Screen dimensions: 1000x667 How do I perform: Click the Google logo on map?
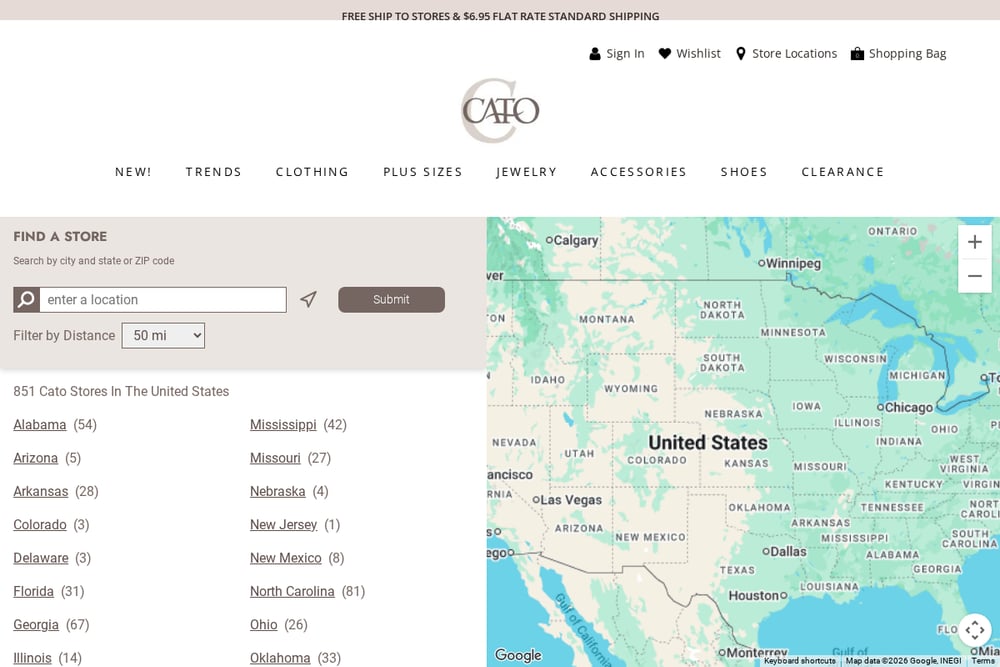coord(518,655)
